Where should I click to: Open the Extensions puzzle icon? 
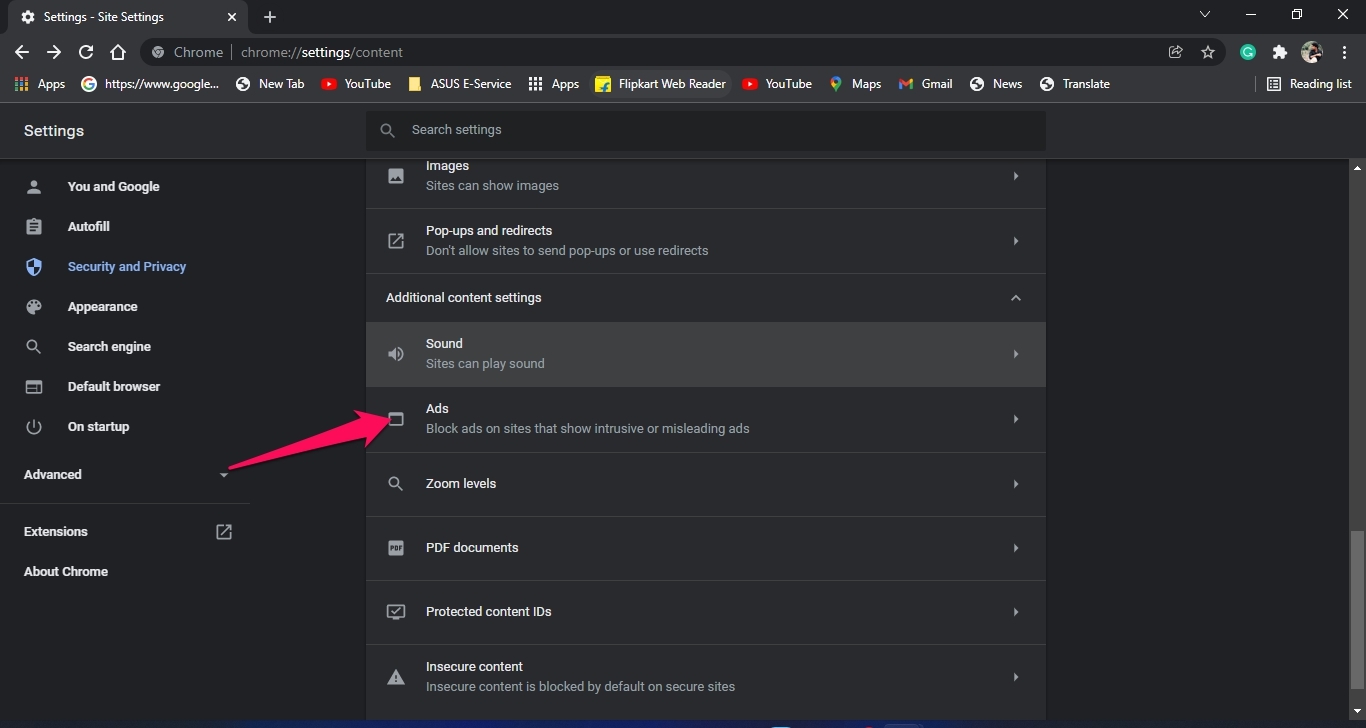pos(1279,52)
